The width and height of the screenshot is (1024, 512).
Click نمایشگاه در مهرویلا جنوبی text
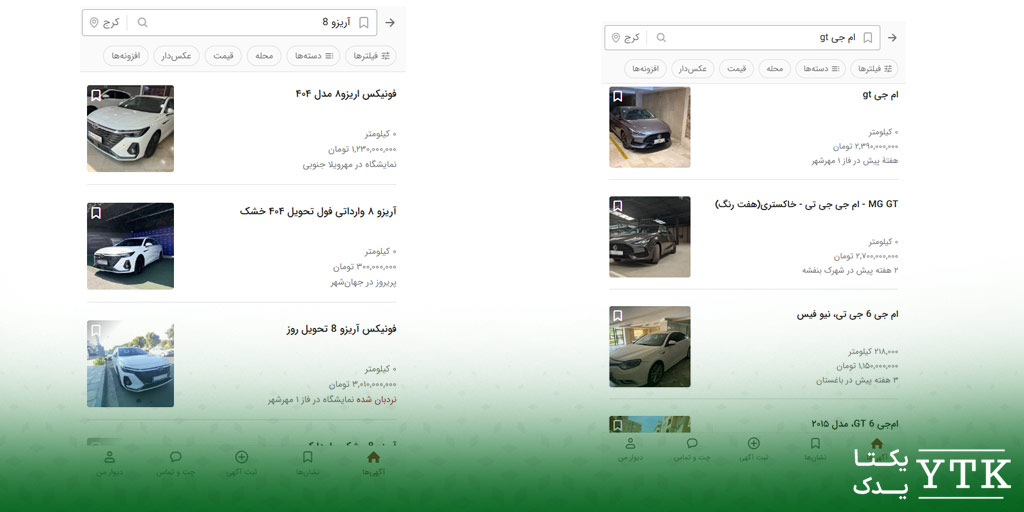349,165
